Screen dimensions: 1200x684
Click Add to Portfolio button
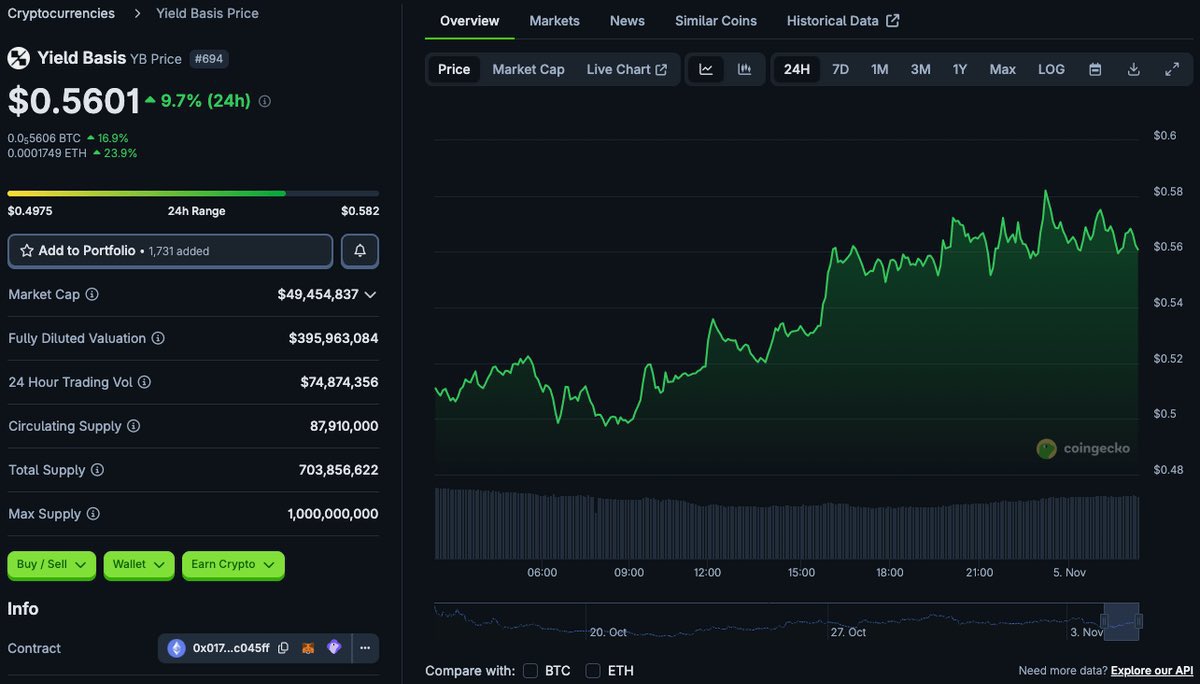point(170,251)
